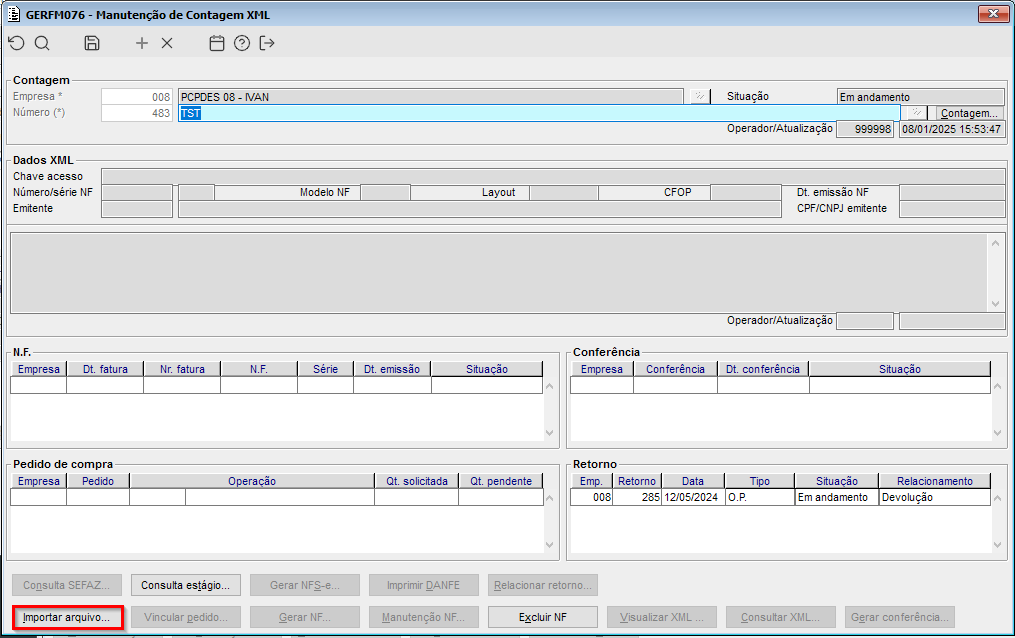Exit the form using the door-arrow icon
Screen dimensions: 1015x638
click(267, 43)
